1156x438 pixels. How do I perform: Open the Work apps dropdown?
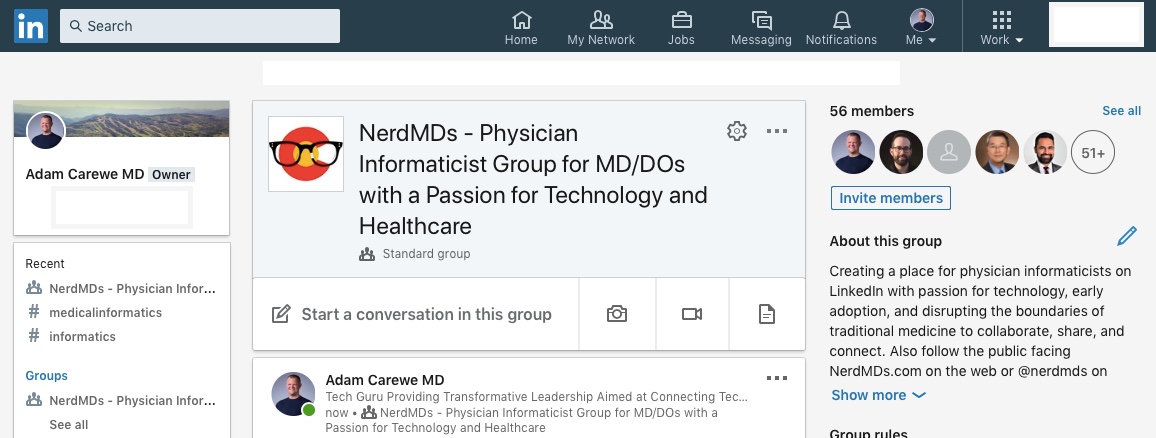1001,28
